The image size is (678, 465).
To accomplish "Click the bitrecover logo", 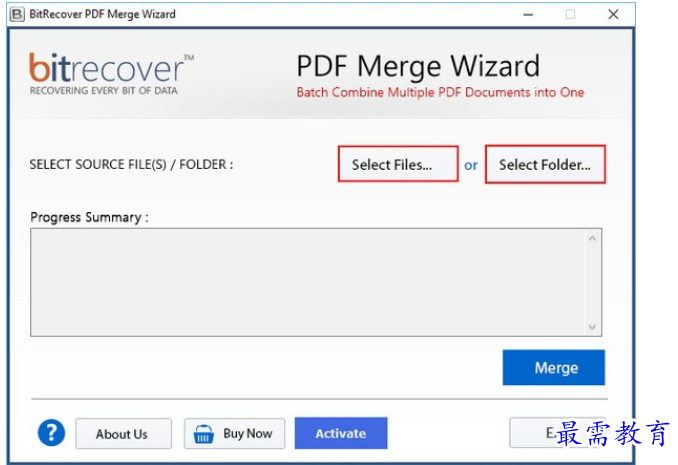I will coord(111,74).
